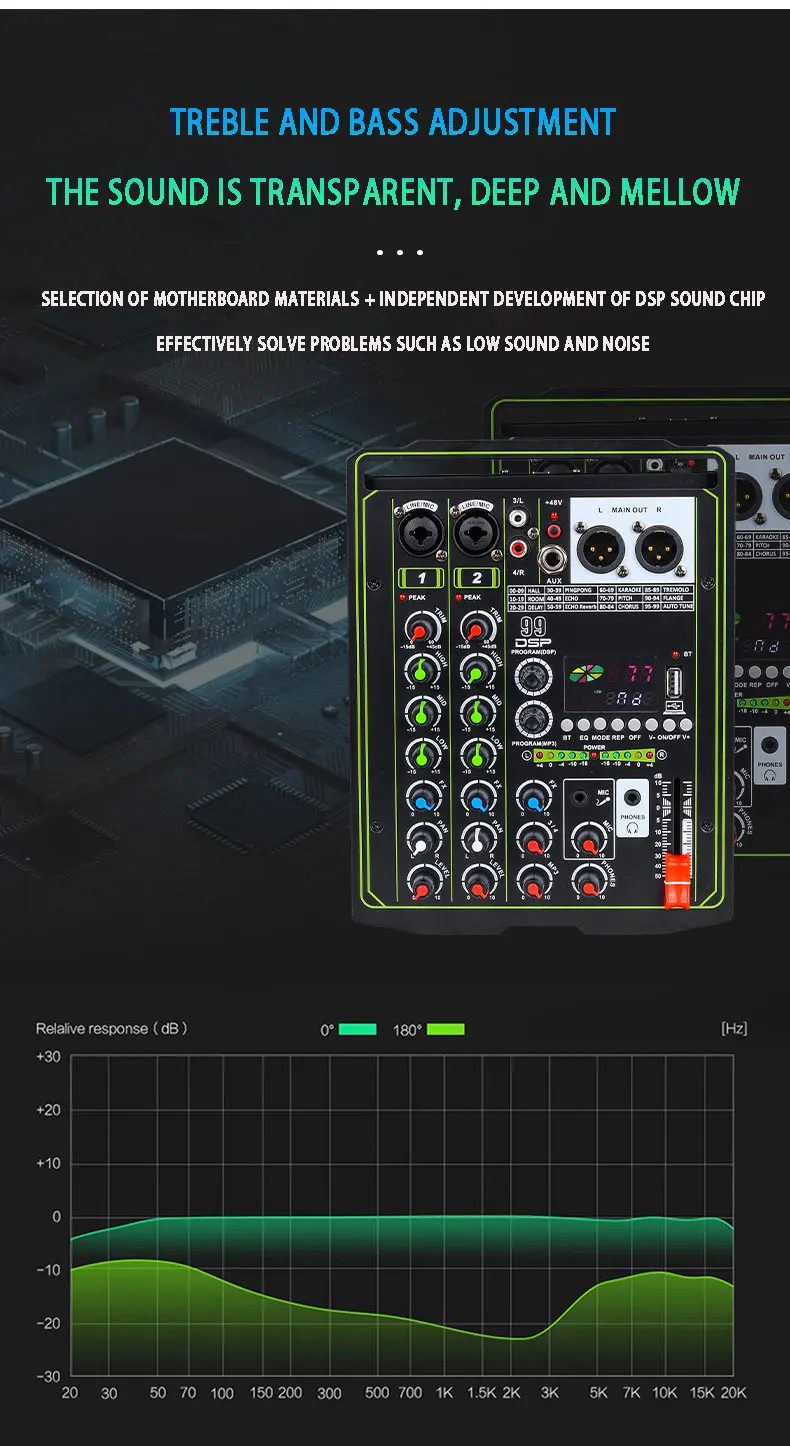790x1446 pixels.
Task: Click the channel 1 TRIM knob
Action: (x=421, y=630)
